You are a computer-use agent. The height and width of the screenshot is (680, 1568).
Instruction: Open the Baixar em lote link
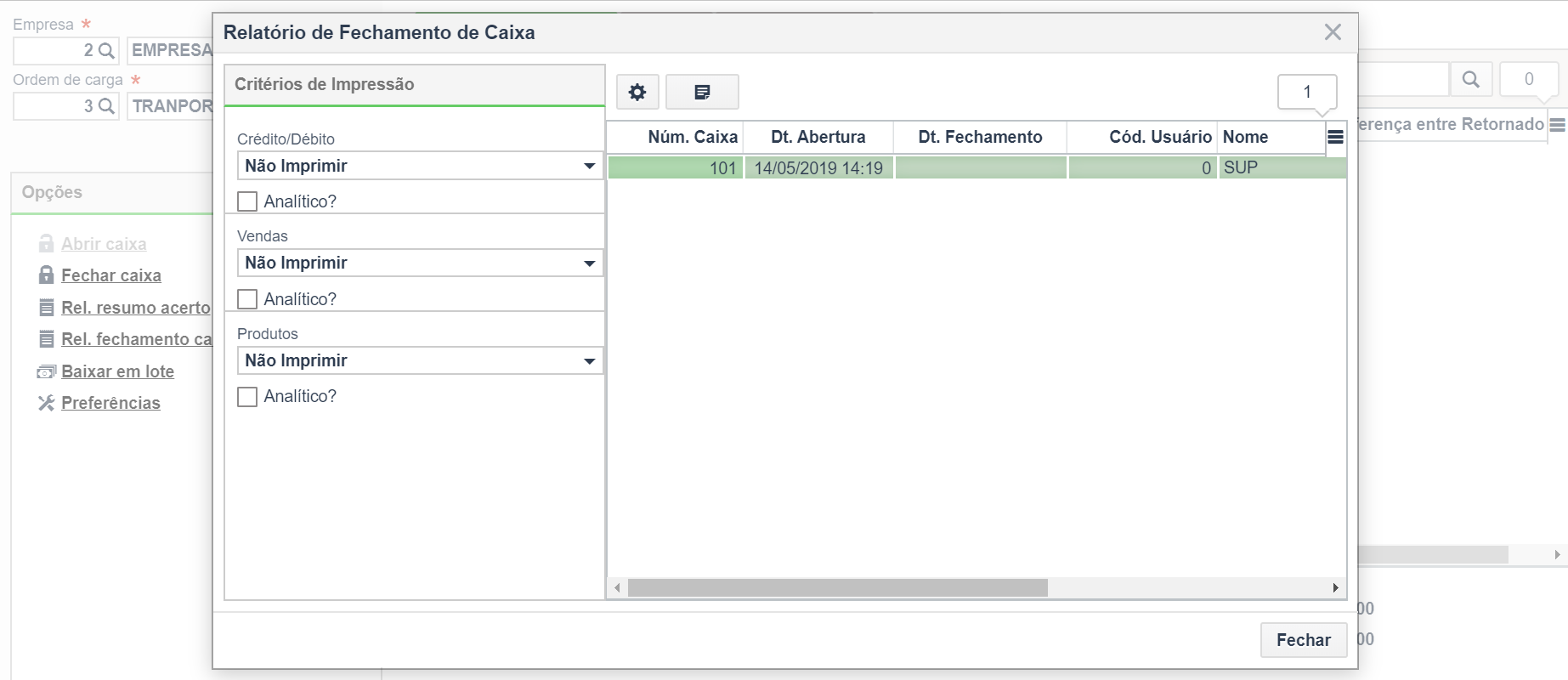(117, 371)
